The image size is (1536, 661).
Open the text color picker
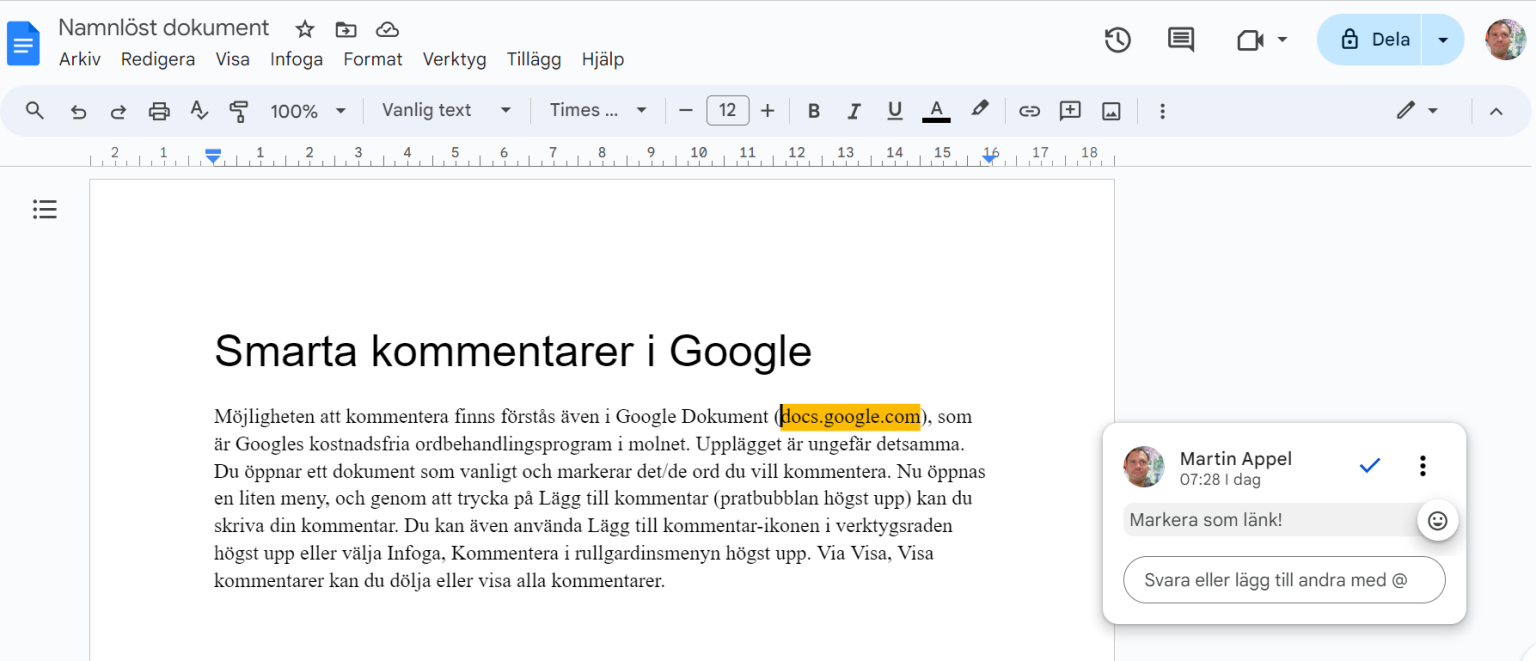pos(935,110)
